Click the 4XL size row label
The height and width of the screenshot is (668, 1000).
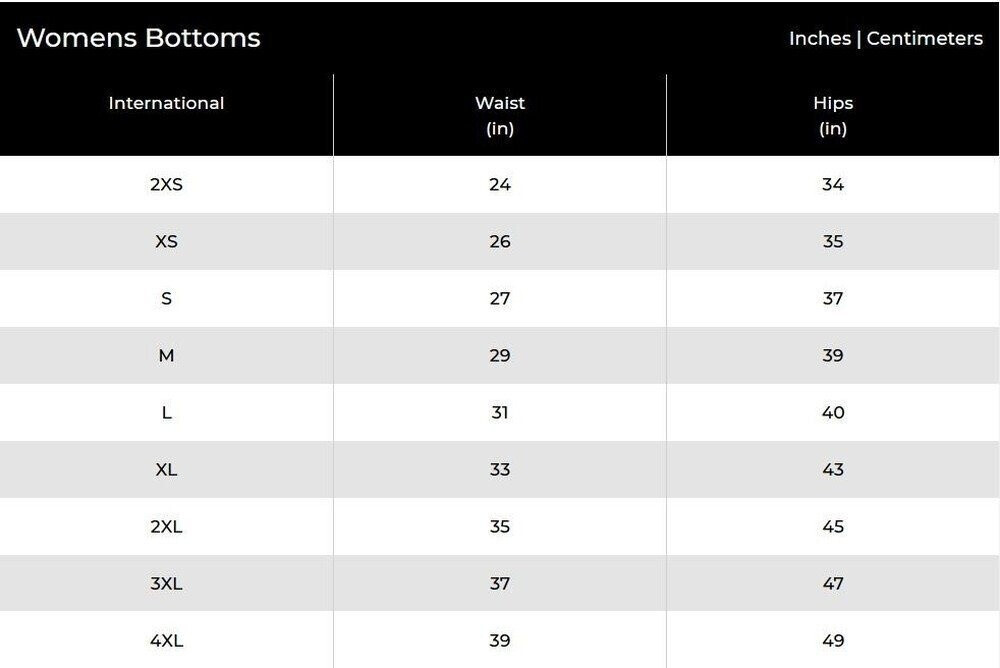click(166, 640)
